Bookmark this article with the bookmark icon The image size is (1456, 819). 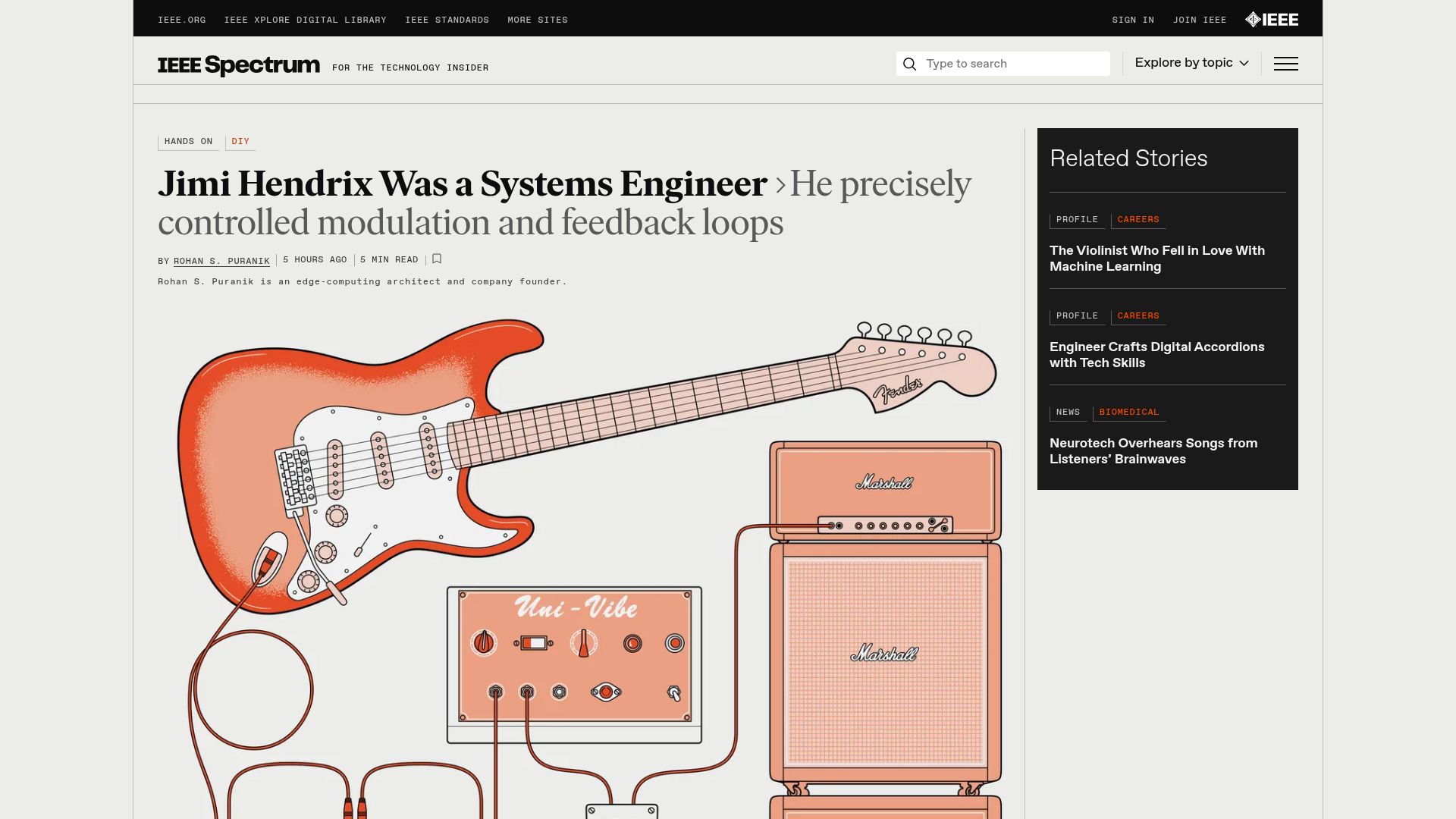click(x=437, y=259)
